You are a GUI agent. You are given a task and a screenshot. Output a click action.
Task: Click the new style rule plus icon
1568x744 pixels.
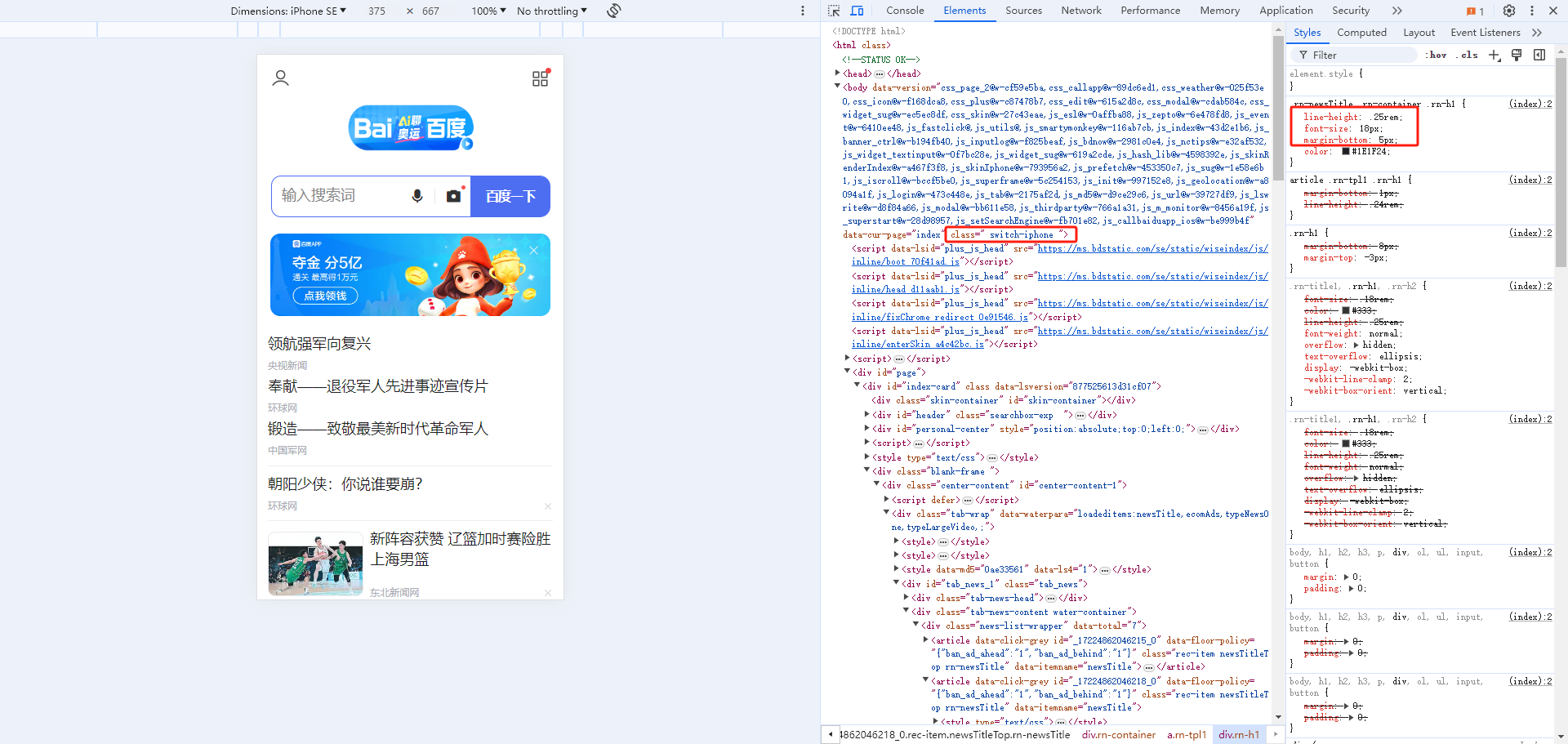[x=1494, y=55]
